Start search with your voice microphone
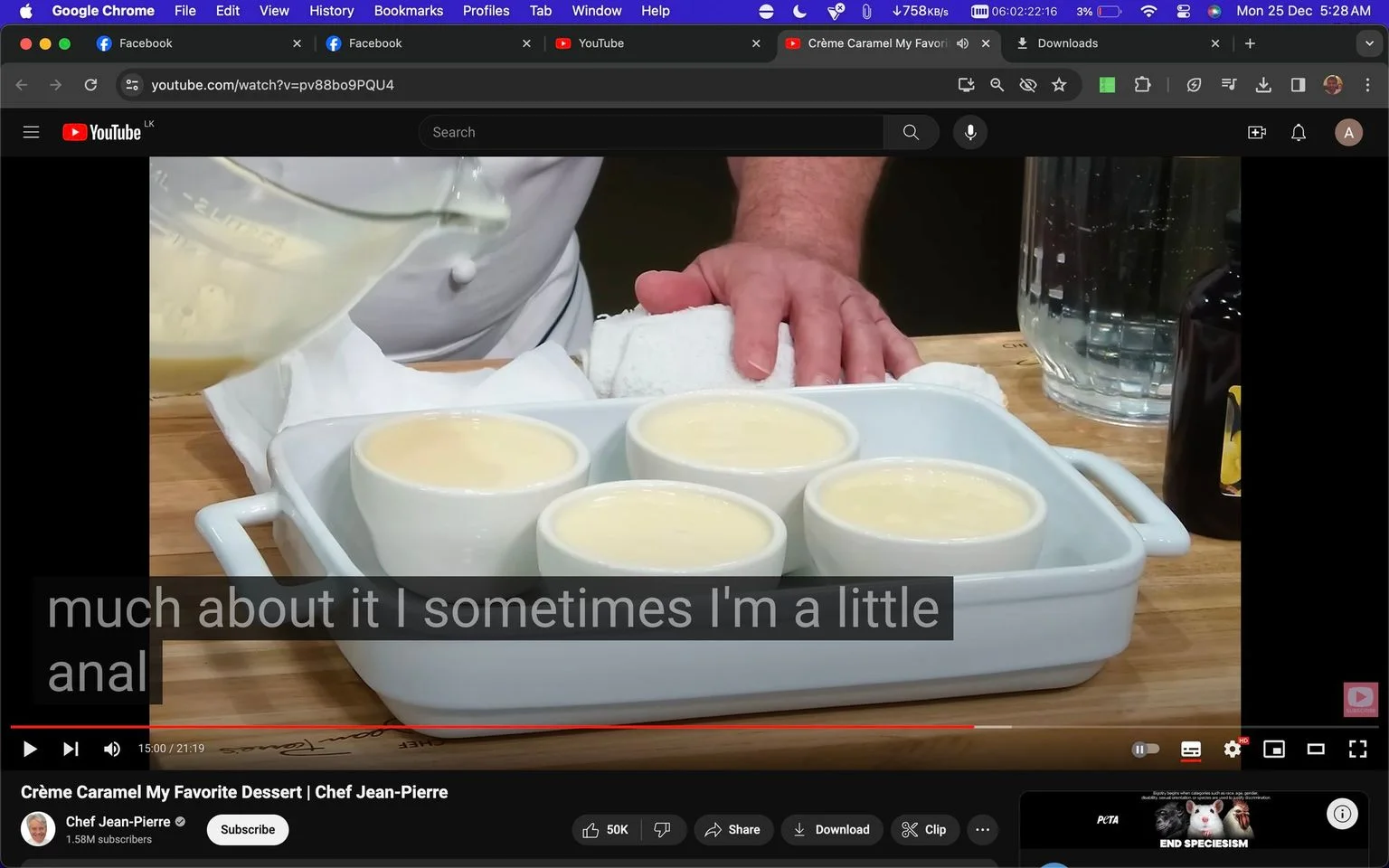Image resolution: width=1389 pixels, height=868 pixels. click(x=970, y=132)
